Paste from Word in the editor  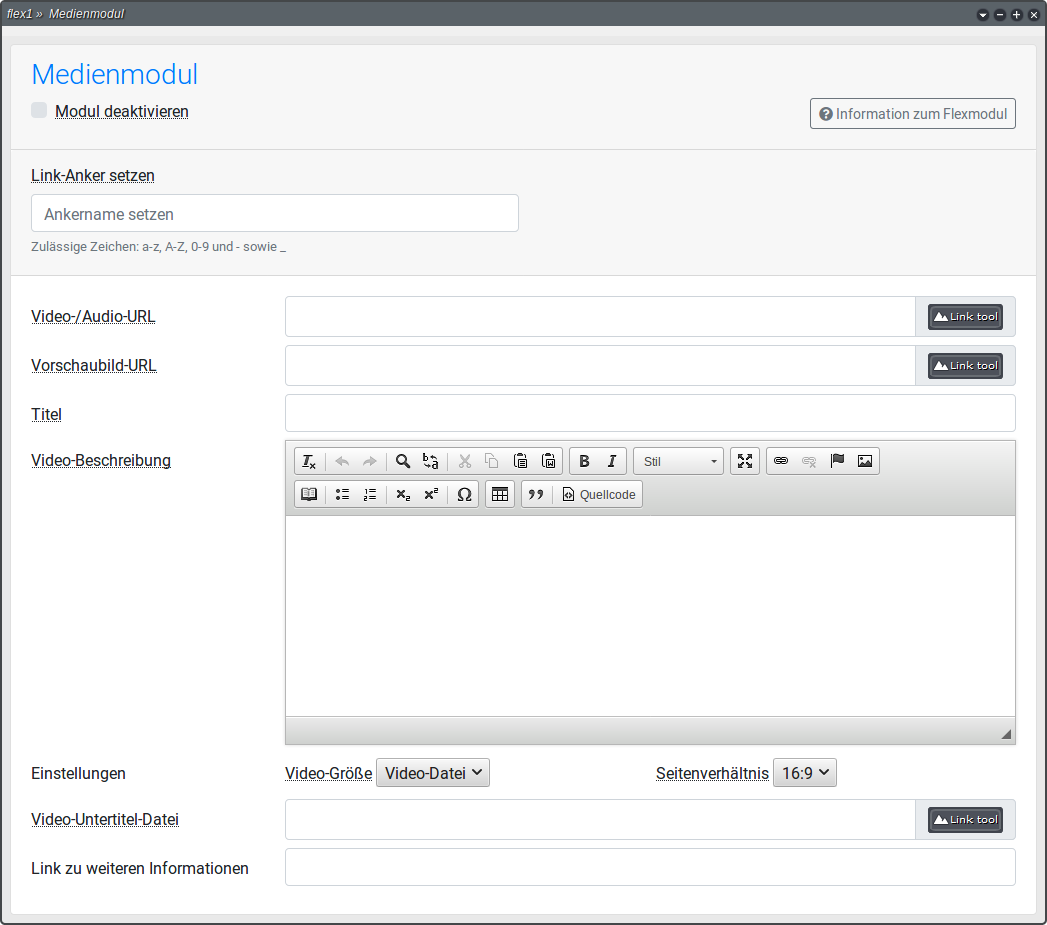pyautogui.click(x=549, y=461)
